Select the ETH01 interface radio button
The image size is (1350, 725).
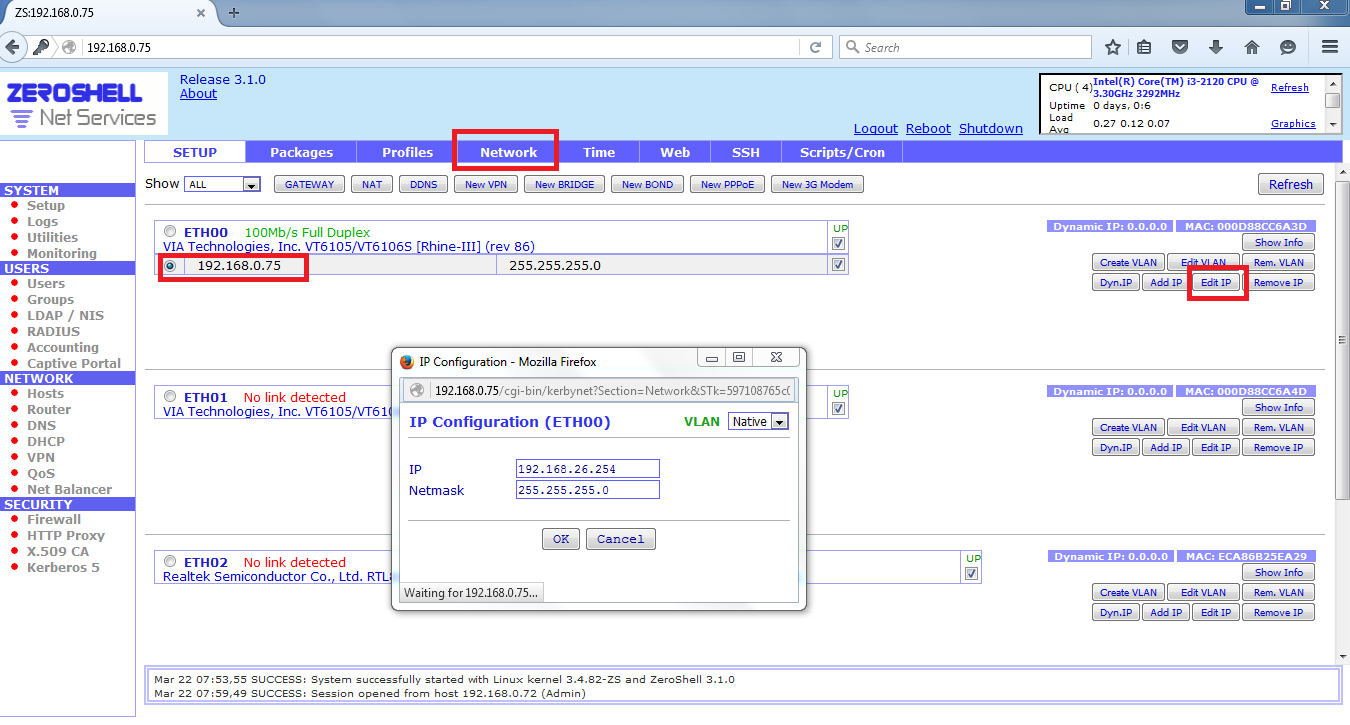coord(170,396)
